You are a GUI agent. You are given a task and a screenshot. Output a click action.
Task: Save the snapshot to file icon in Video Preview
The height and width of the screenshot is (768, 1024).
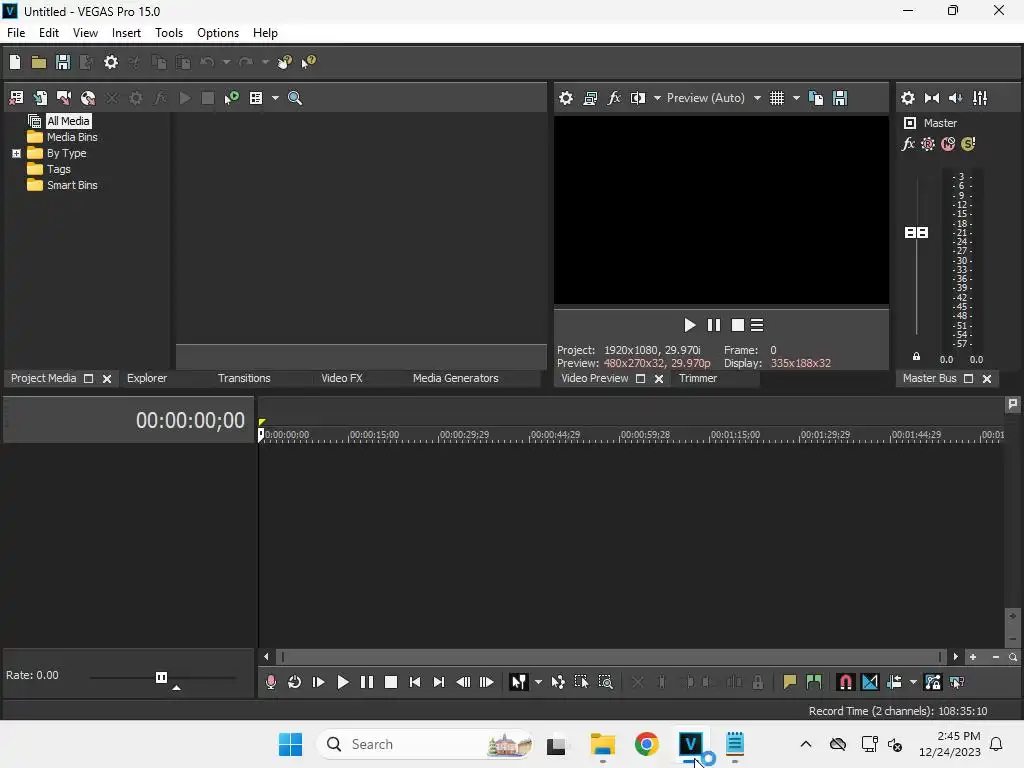click(x=840, y=98)
